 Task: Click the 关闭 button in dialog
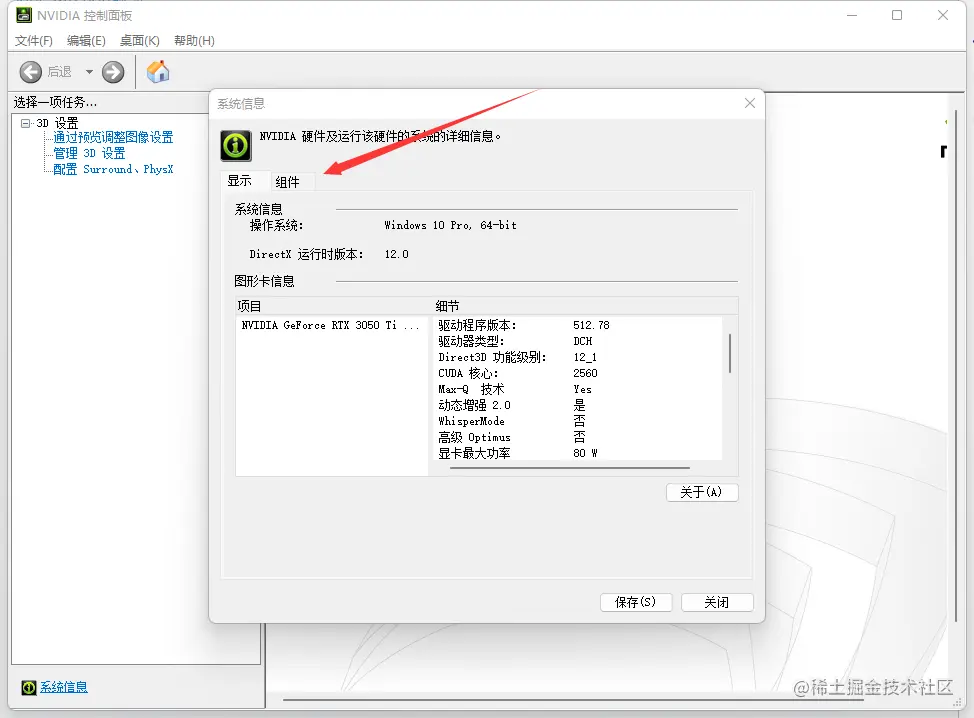tap(717, 602)
